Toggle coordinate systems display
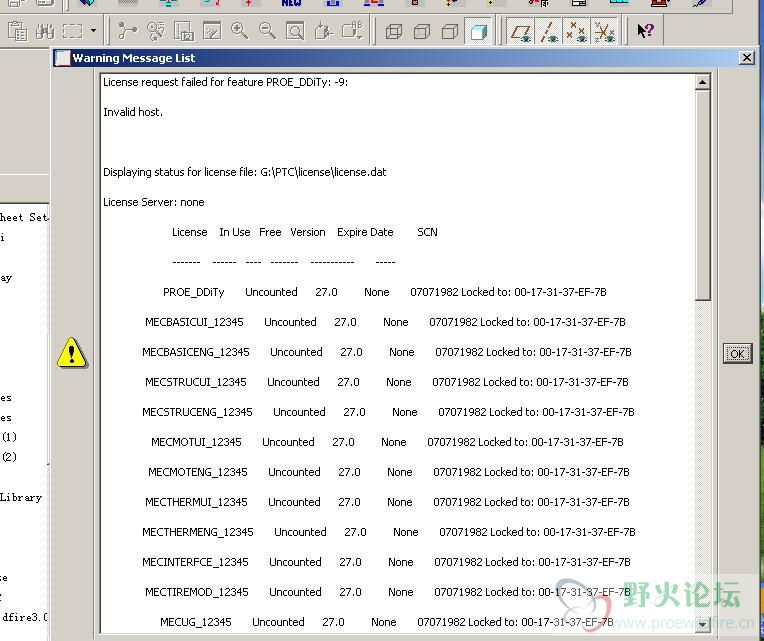764x641 pixels. (605, 32)
